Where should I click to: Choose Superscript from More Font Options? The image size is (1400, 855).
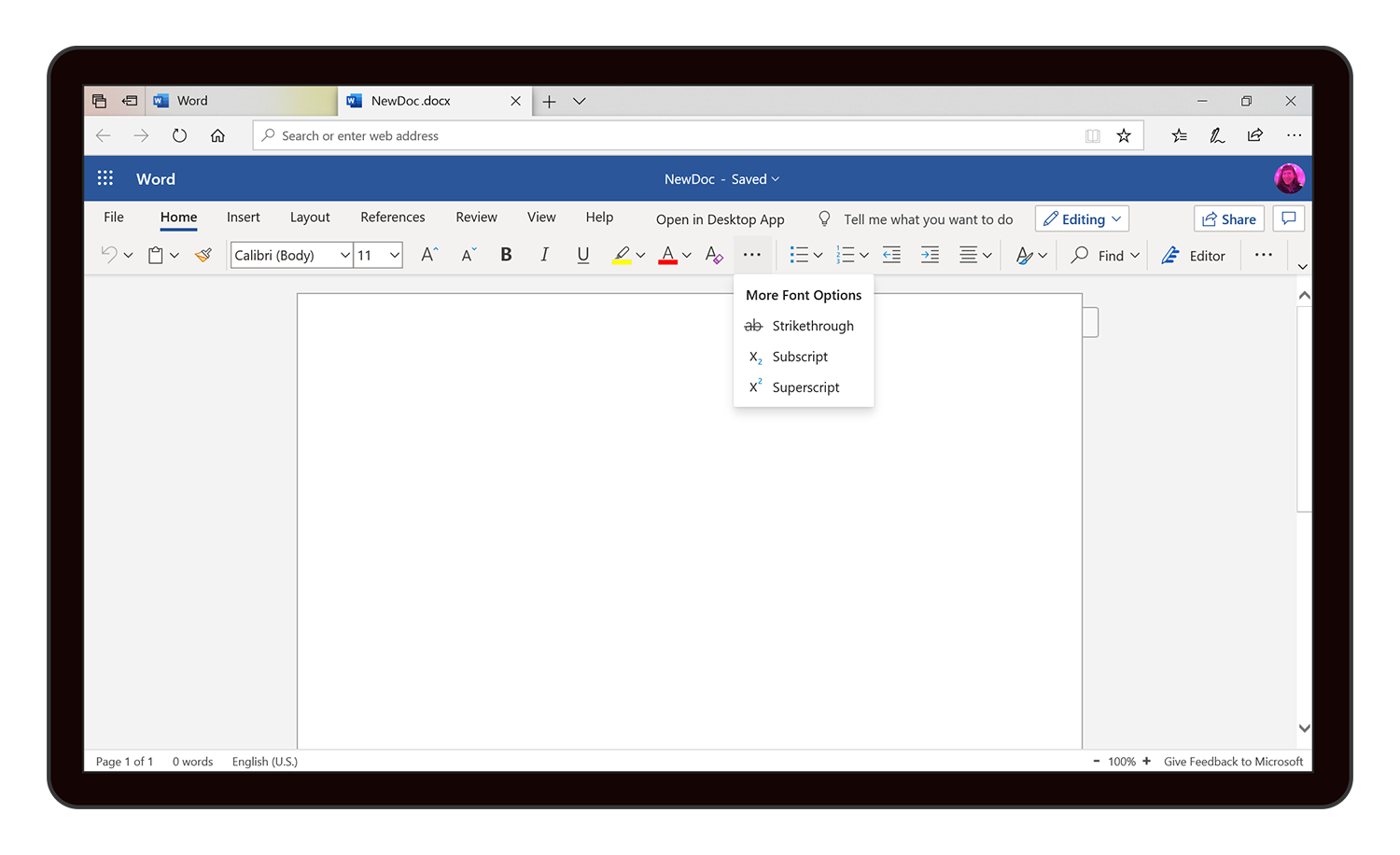[804, 387]
